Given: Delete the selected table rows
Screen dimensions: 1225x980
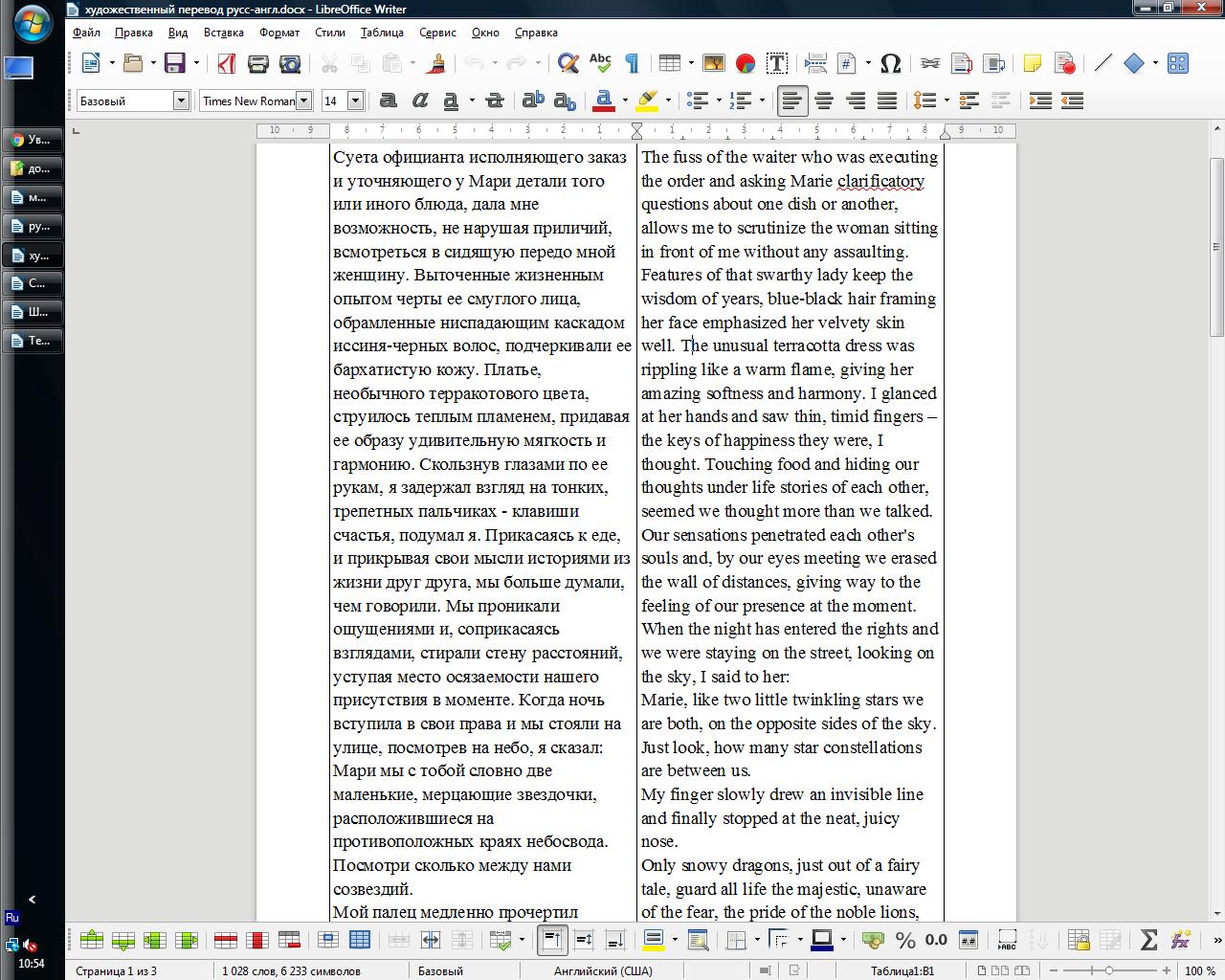Looking at the screenshot, I should 225,940.
